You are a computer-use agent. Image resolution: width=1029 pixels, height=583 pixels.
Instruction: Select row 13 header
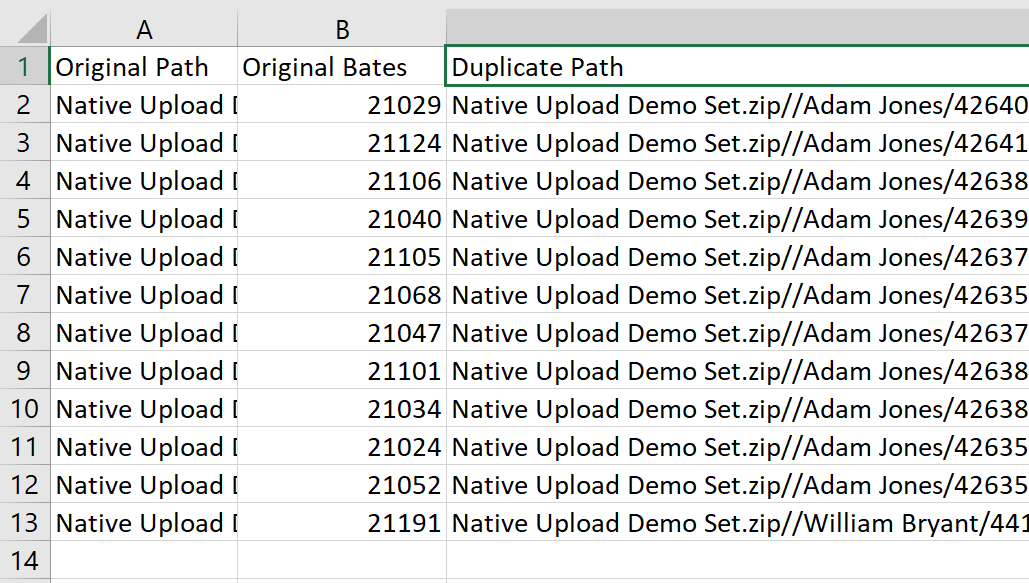coord(25,523)
